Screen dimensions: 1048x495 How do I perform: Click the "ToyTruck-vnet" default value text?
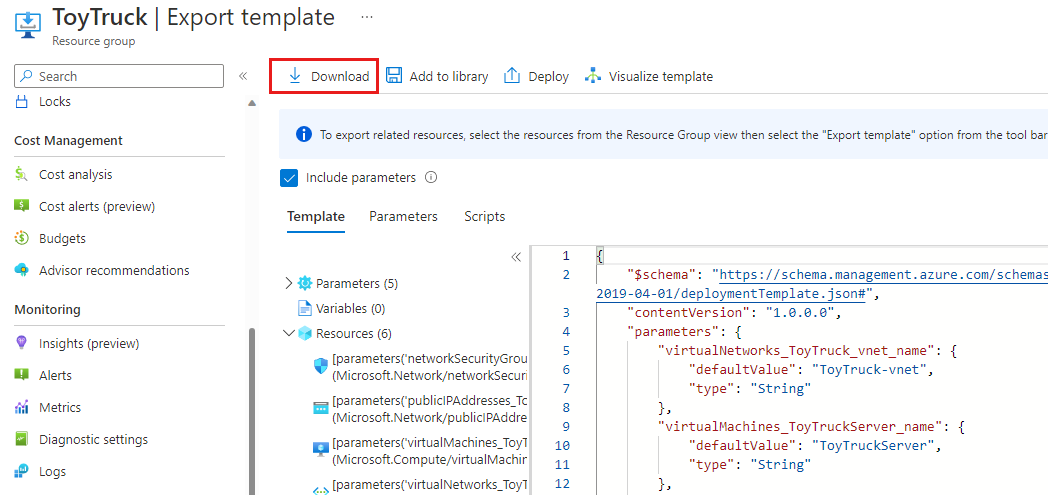(x=871, y=369)
